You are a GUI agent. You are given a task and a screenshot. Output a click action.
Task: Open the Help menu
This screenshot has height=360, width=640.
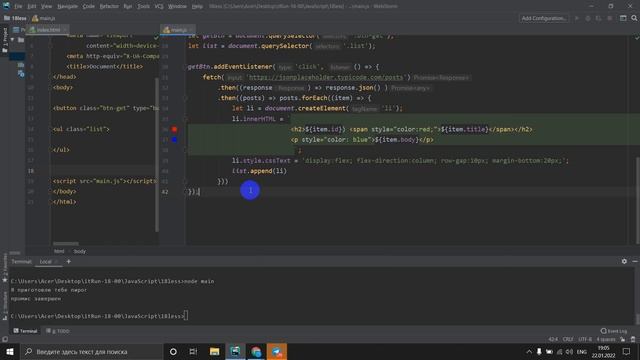[197, 7]
